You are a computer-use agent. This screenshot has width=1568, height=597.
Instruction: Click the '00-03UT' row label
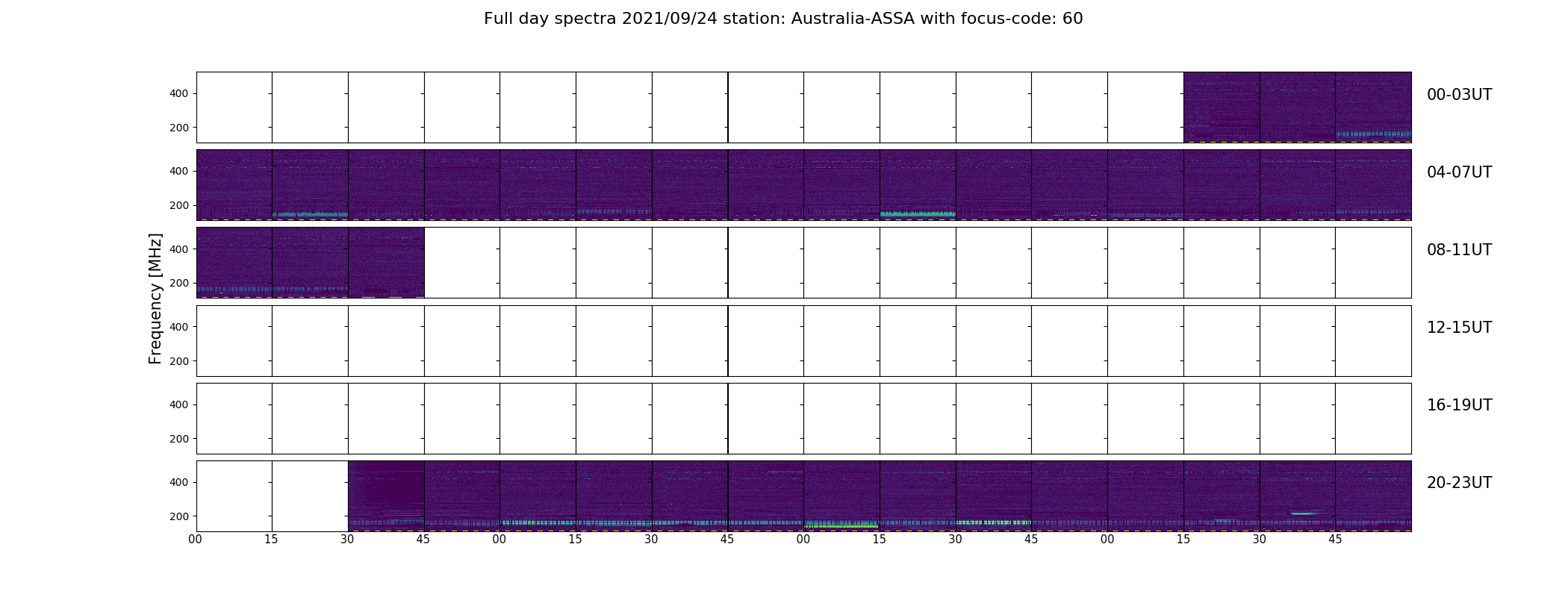pos(1459,95)
